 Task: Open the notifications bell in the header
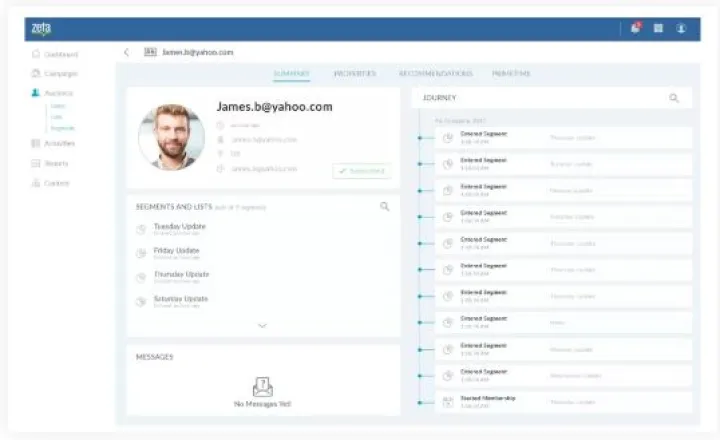635,28
